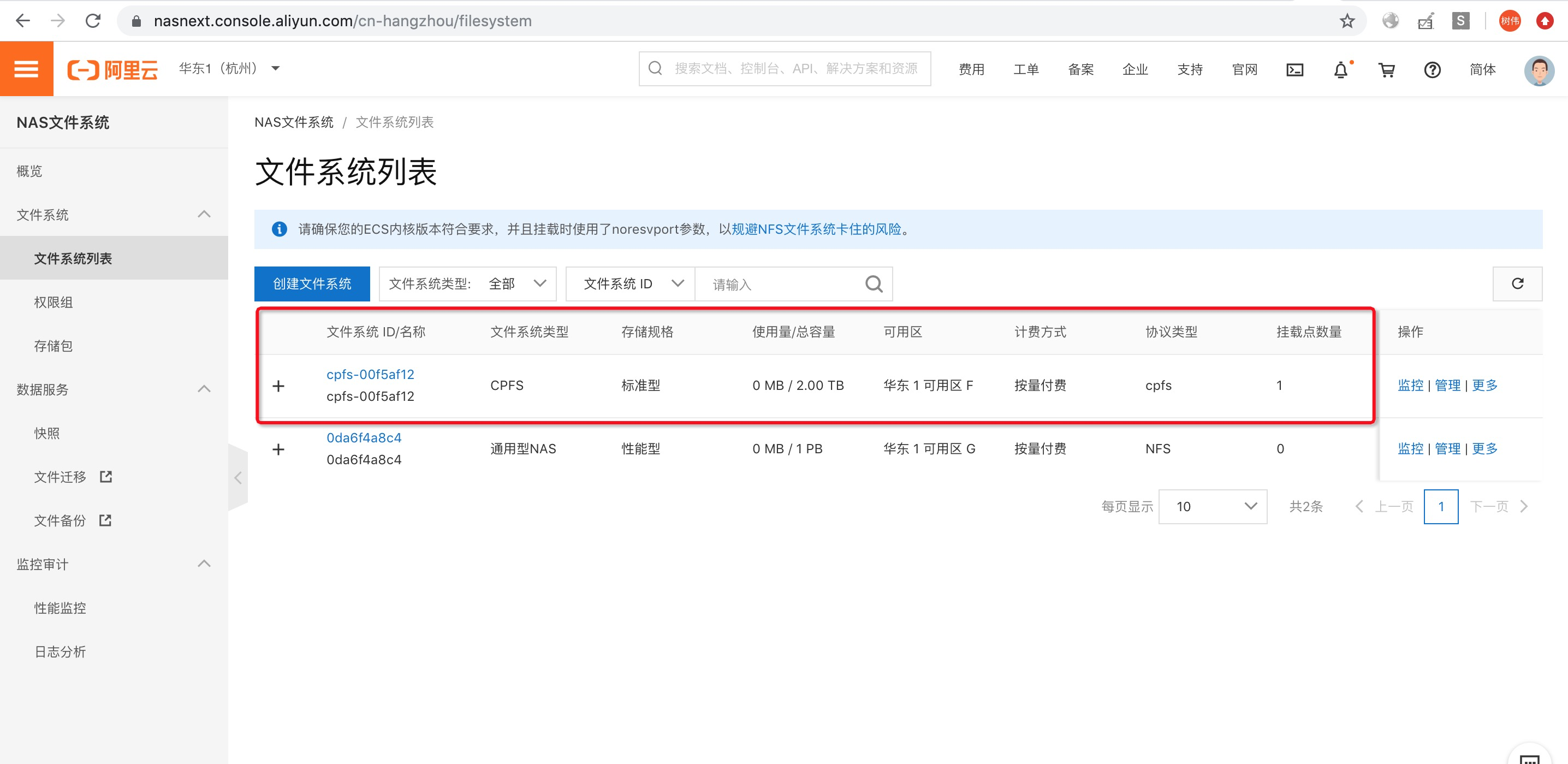Refresh the file system list
The image size is (1568, 764).
[1517, 283]
